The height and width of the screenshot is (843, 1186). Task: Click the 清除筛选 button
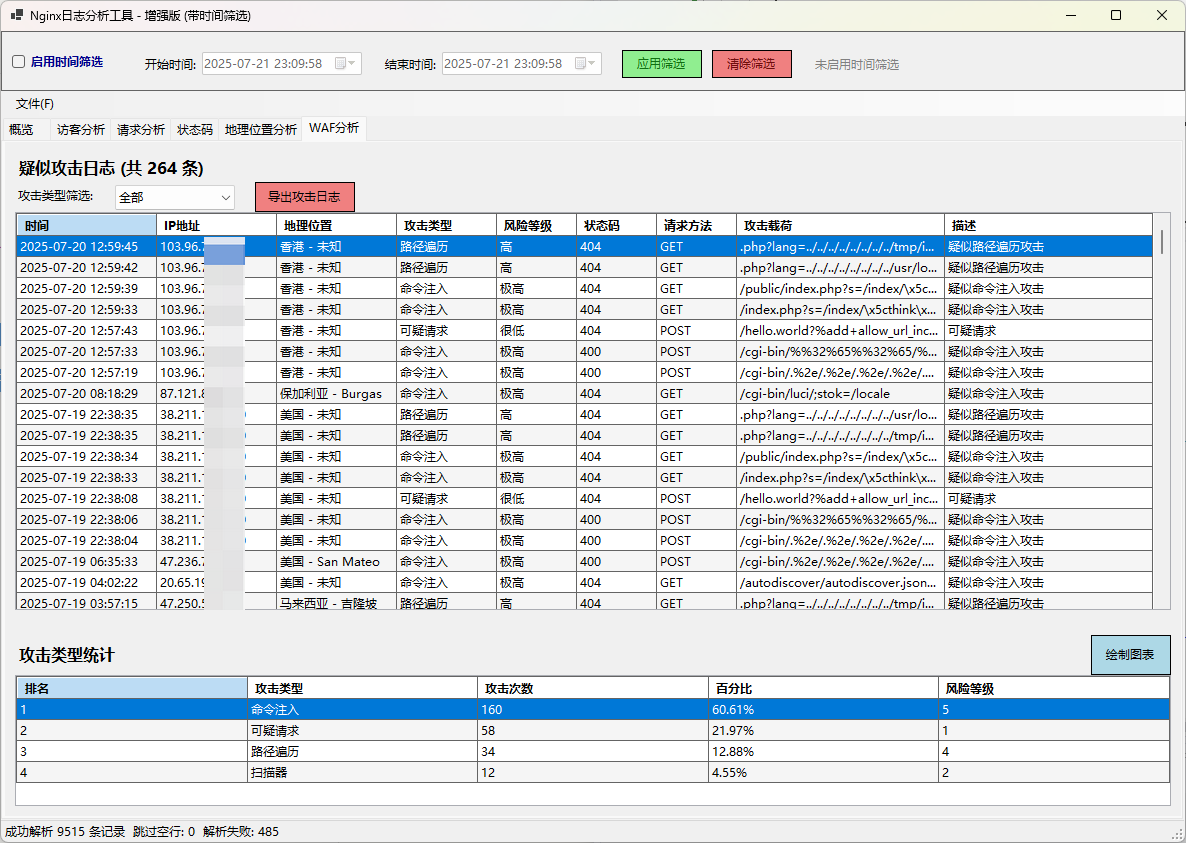pos(751,64)
